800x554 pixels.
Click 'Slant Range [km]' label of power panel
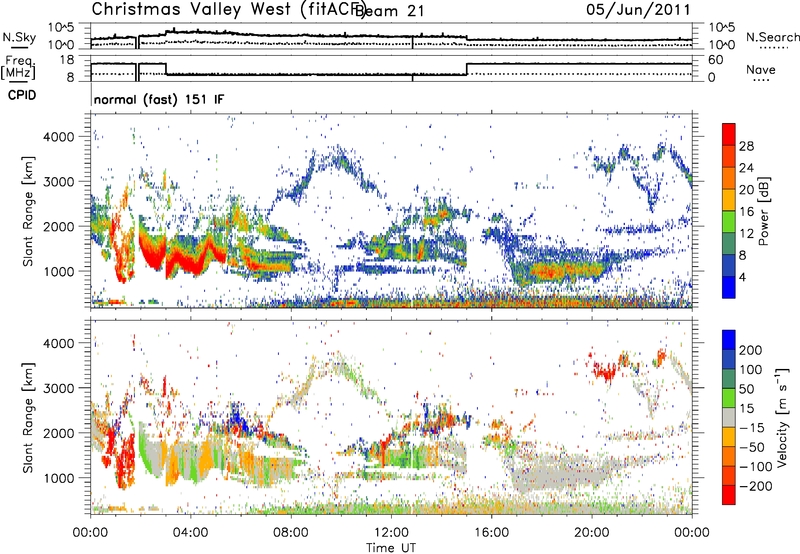click(x=28, y=211)
